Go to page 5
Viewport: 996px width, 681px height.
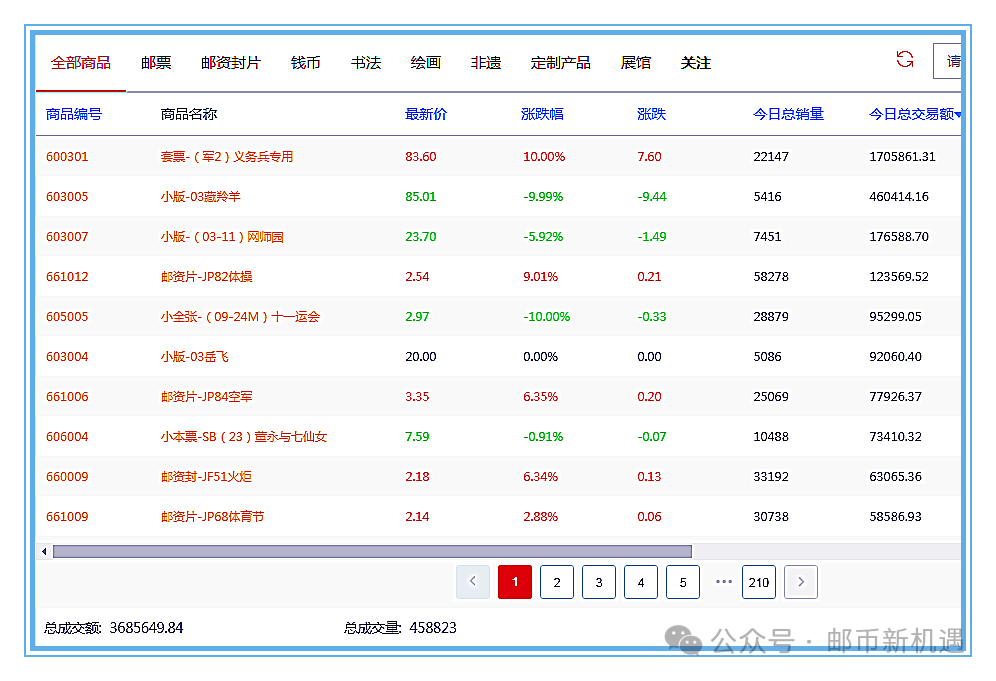click(683, 582)
